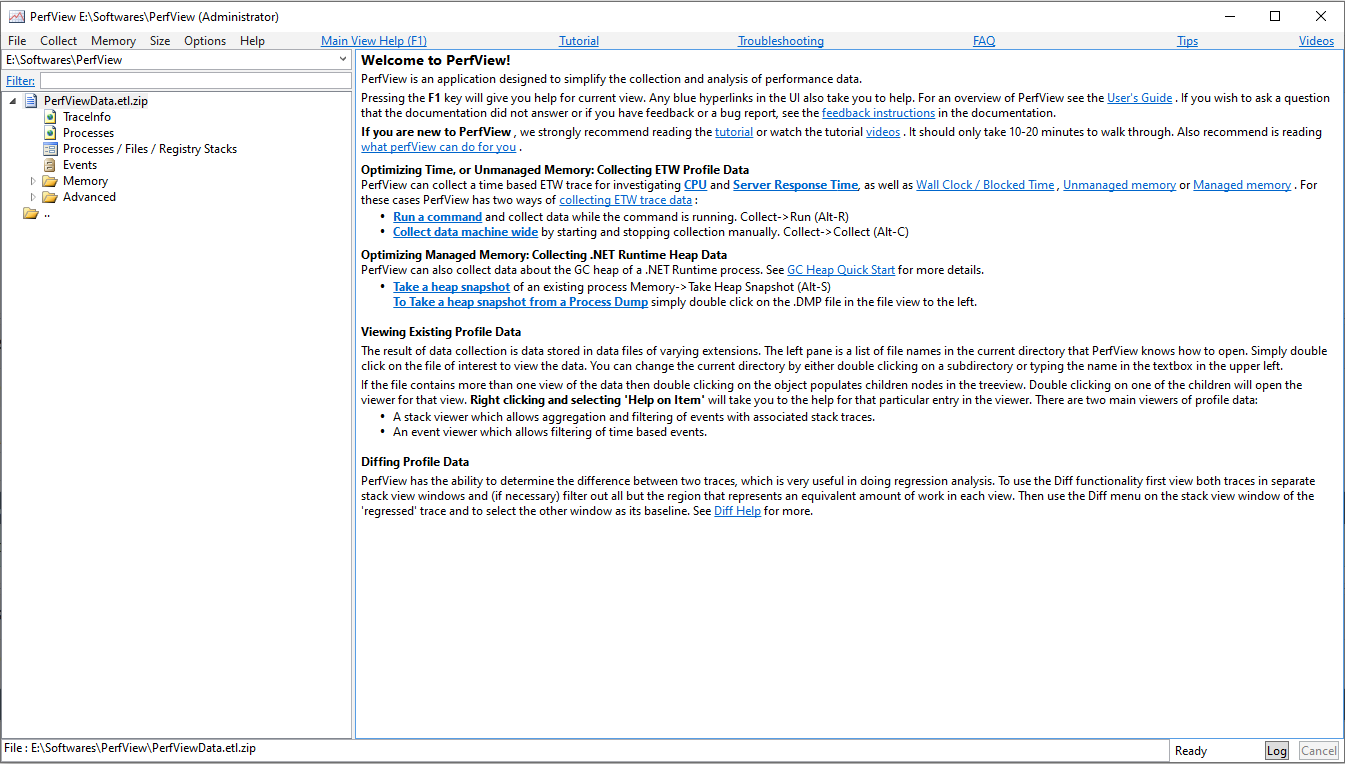This screenshot has width=1345, height=764.
Task: Open the Help menu
Action: pos(252,41)
